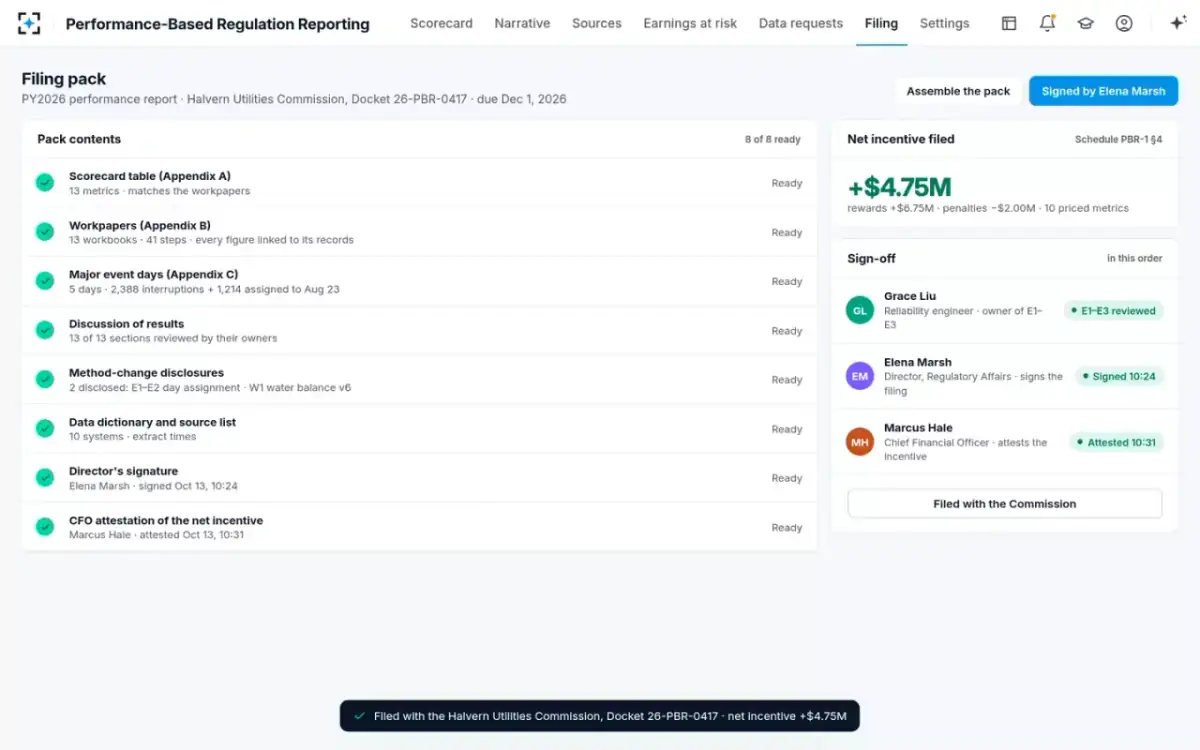Click the E1–E3 reviewed badge

(1114, 311)
